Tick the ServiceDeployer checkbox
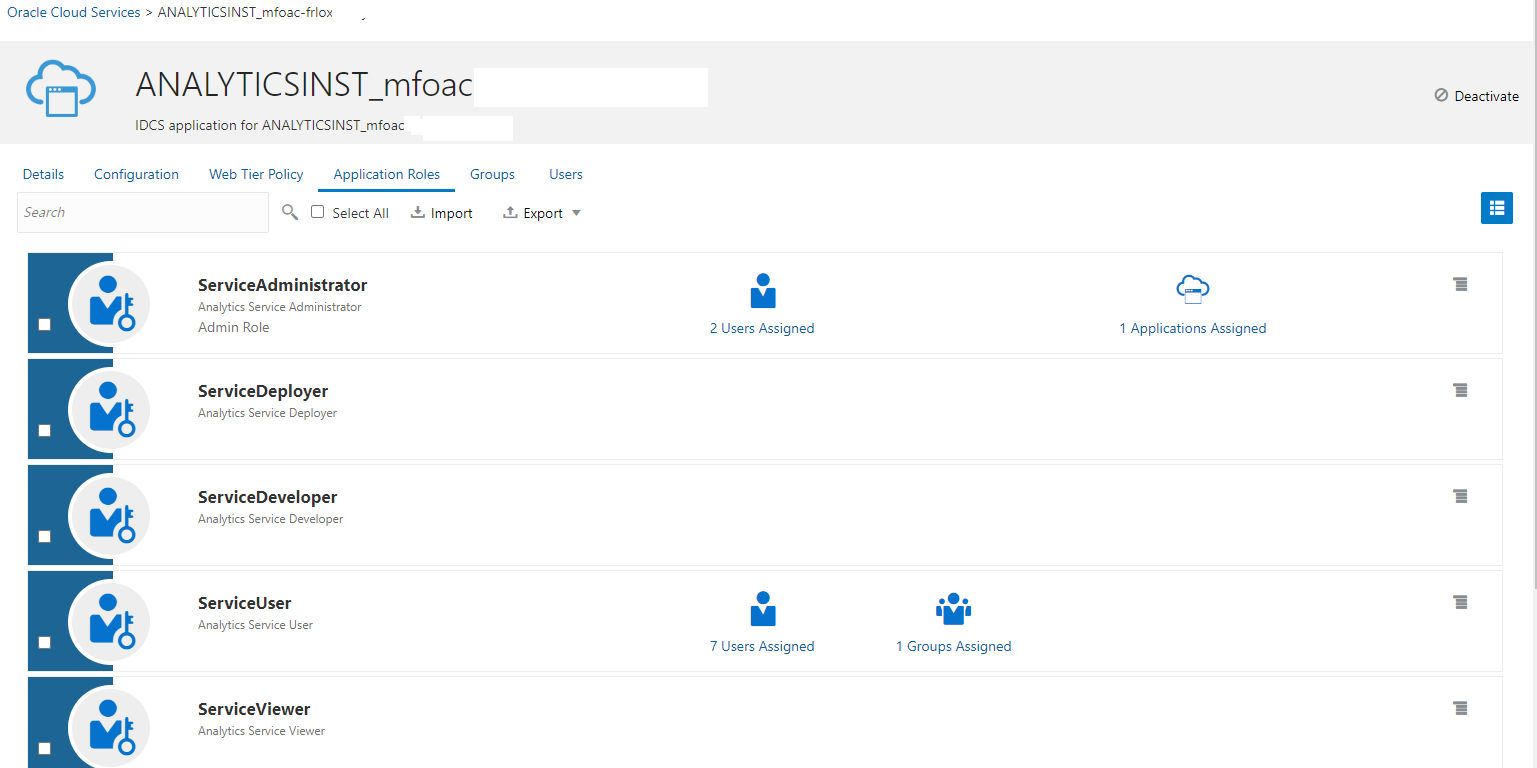The height and width of the screenshot is (768, 1537). pyautogui.click(x=44, y=431)
